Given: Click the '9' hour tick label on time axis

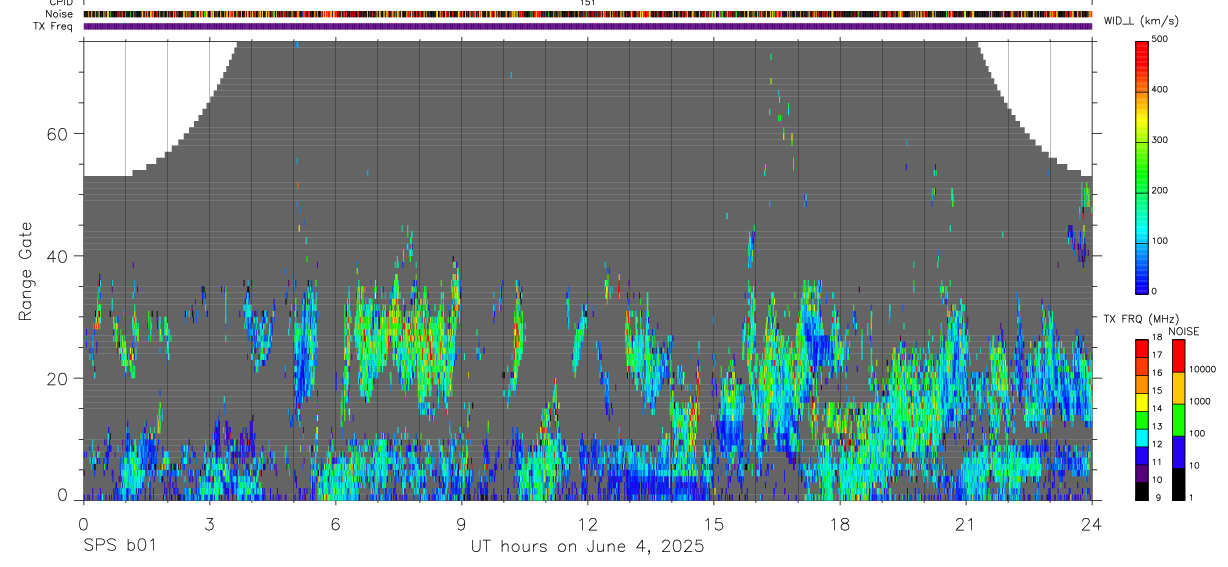Looking at the screenshot, I should (x=461, y=524).
